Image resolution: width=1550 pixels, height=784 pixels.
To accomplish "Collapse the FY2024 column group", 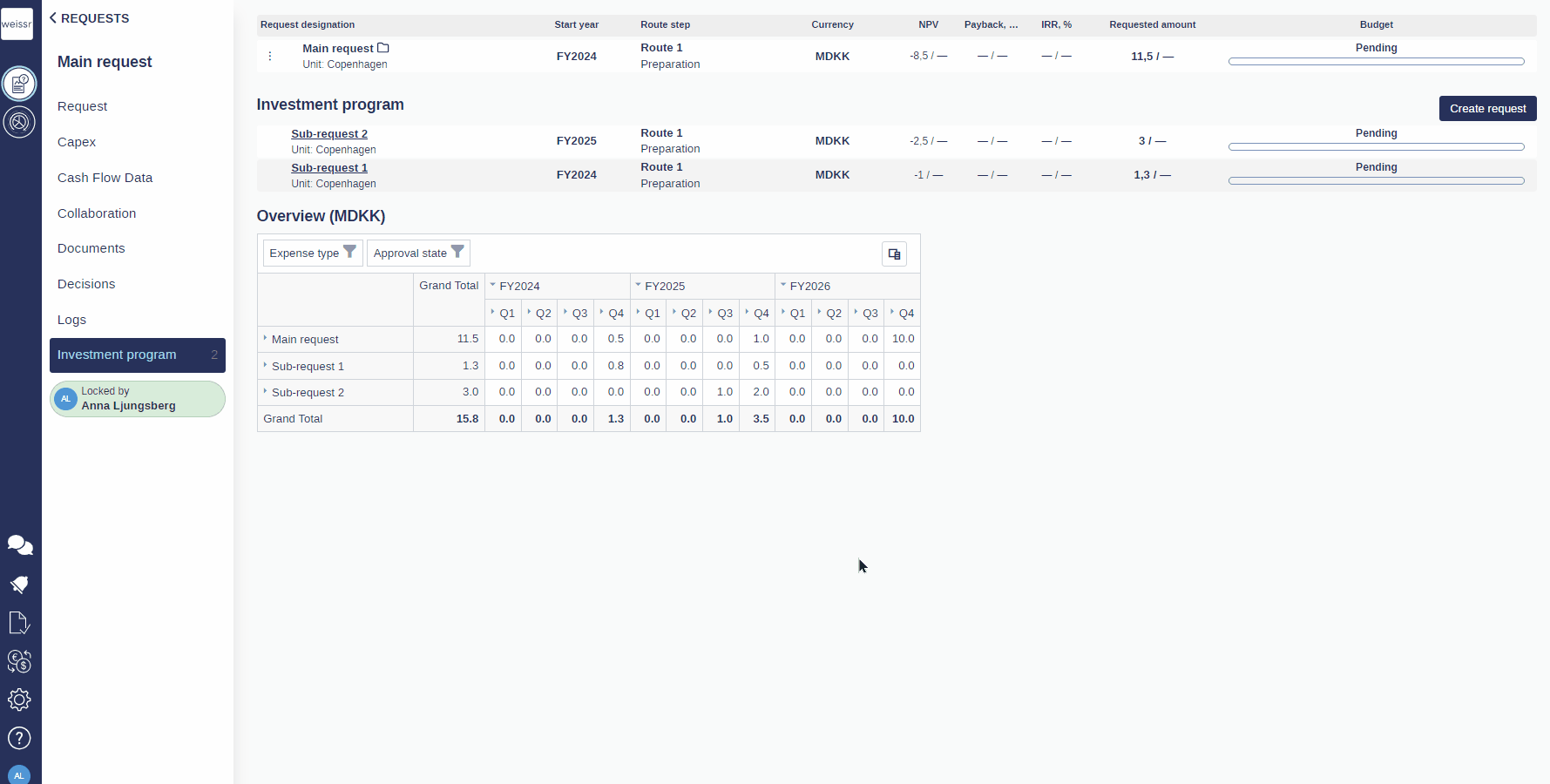I will (x=493, y=285).
